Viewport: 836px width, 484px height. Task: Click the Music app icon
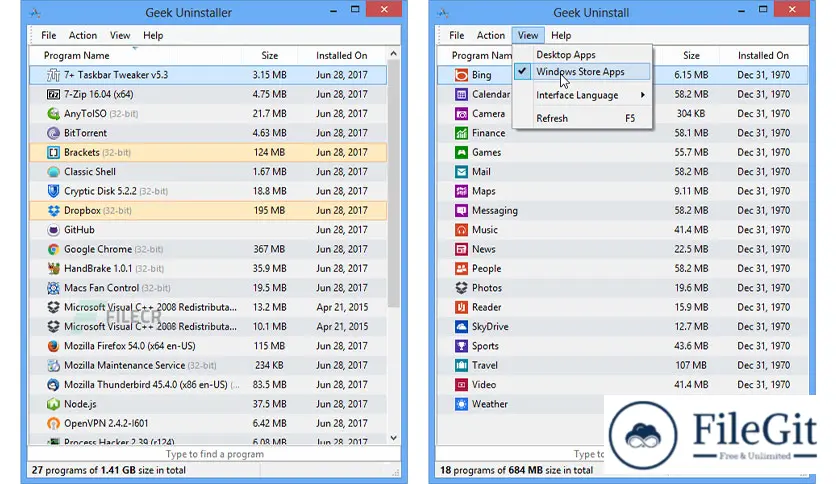tap(461, 230)
